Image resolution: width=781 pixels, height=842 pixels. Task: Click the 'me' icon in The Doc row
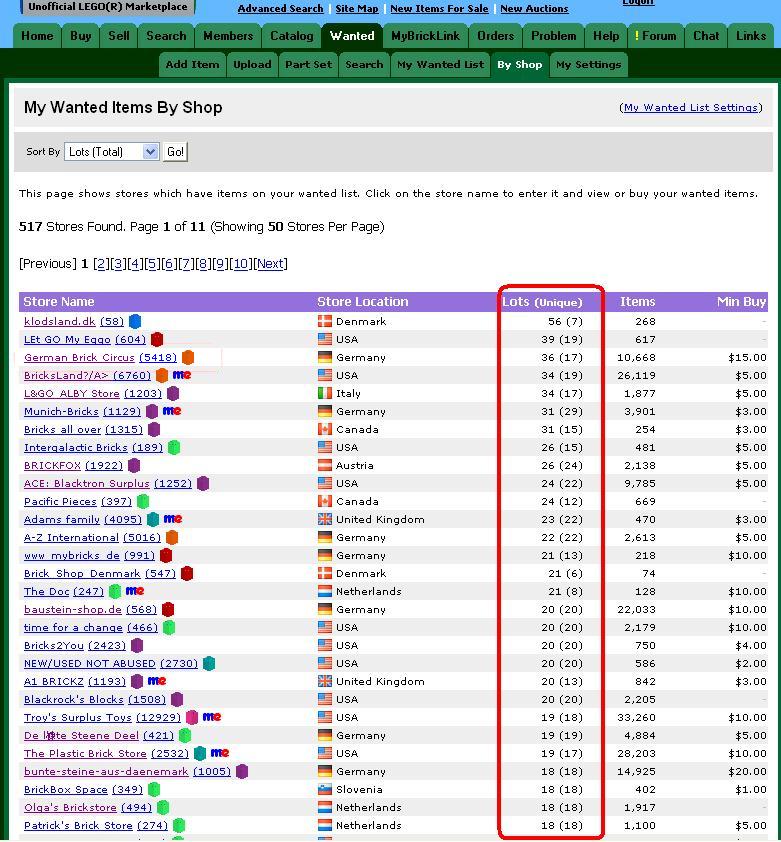(x=135, y=591)
